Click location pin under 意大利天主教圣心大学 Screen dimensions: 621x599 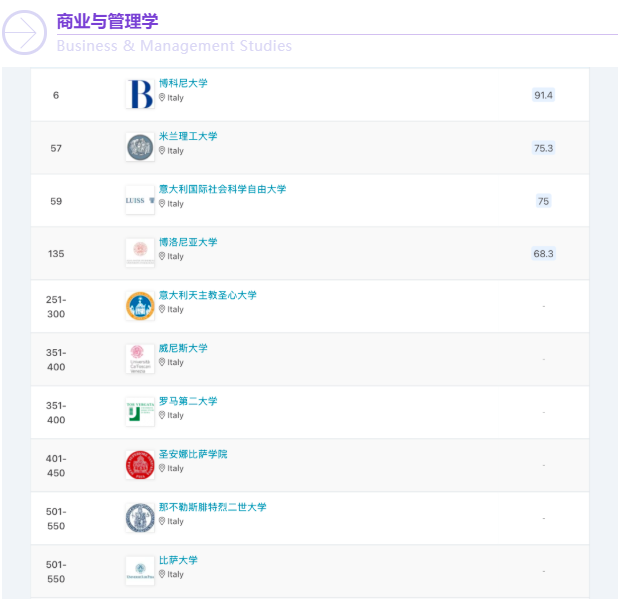tap(162, 309)
